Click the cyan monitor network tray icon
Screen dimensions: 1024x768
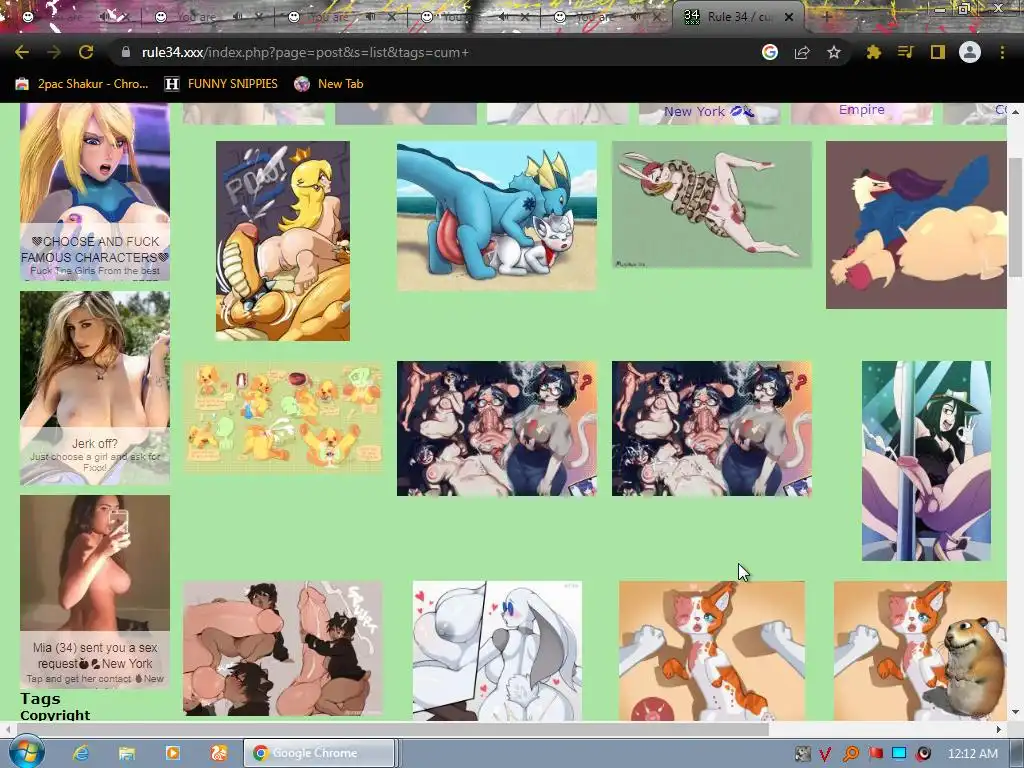[899, 754]
